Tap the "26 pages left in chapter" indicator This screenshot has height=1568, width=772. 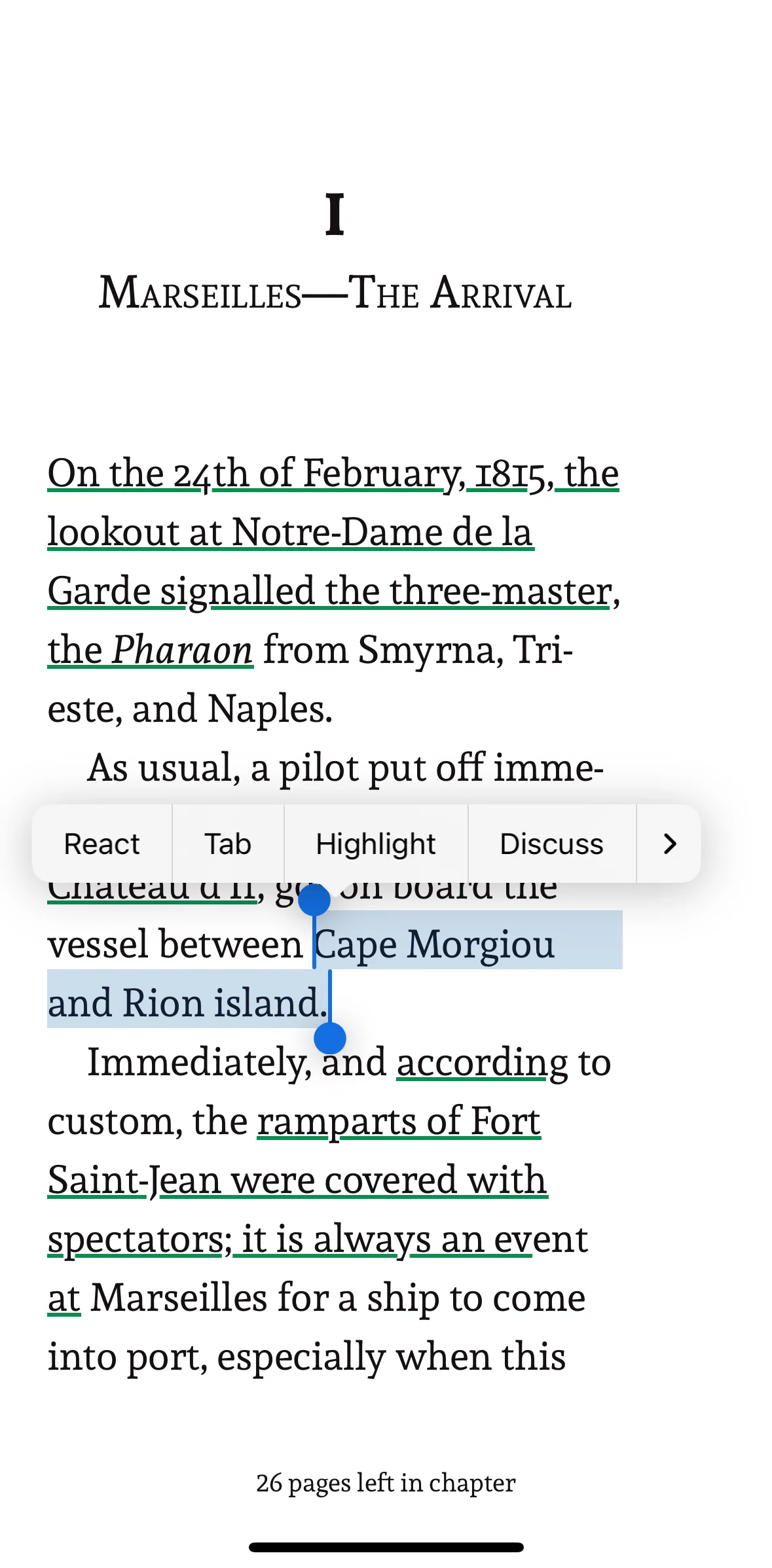coord(386,1483)
